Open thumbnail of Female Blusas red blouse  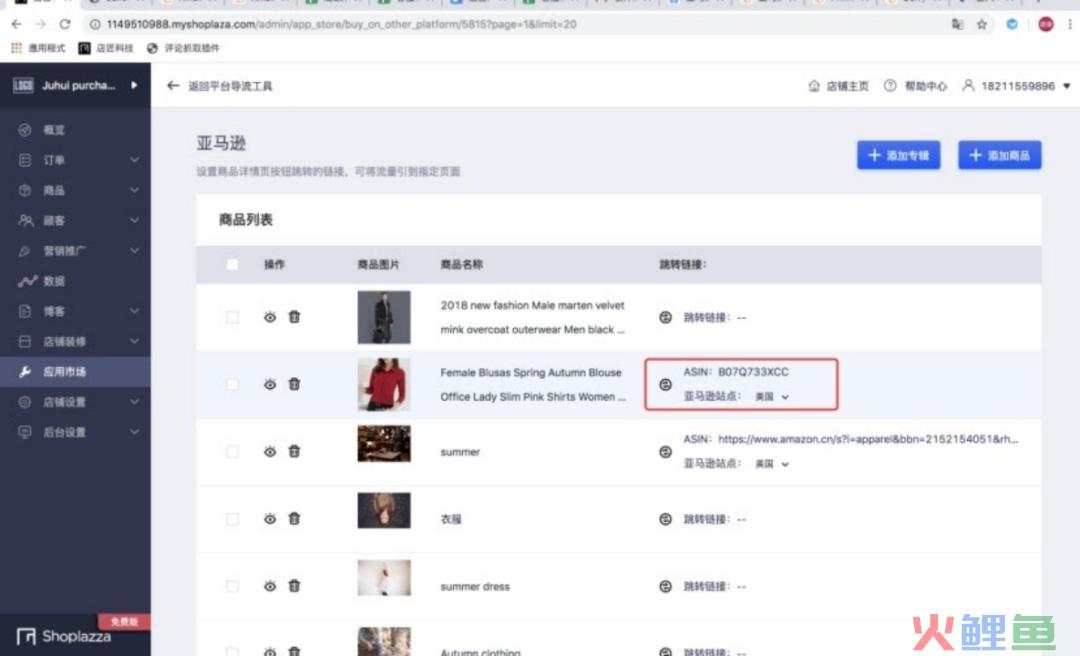click(x=384, y=385)
